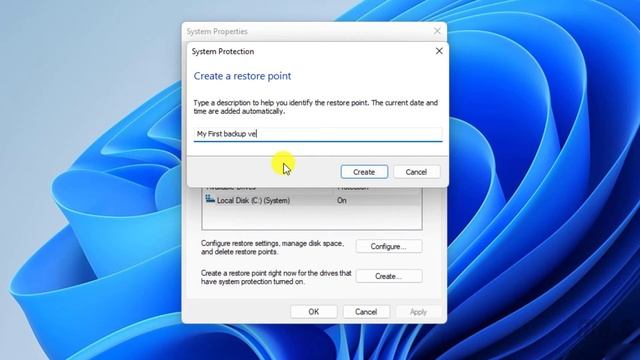Close the System Properties window

tap(437, 31)
